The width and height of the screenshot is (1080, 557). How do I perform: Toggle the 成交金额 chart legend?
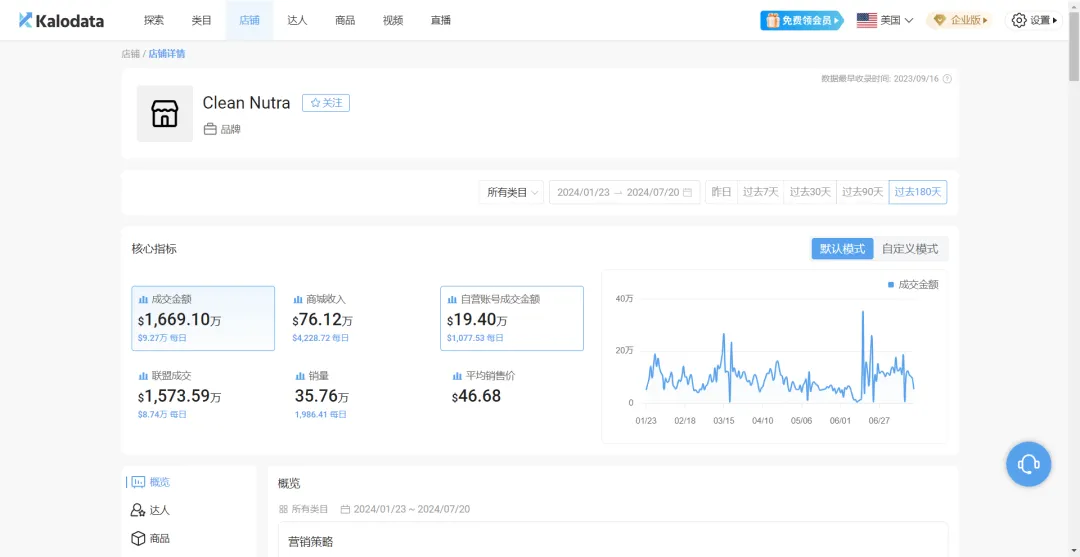912,285
